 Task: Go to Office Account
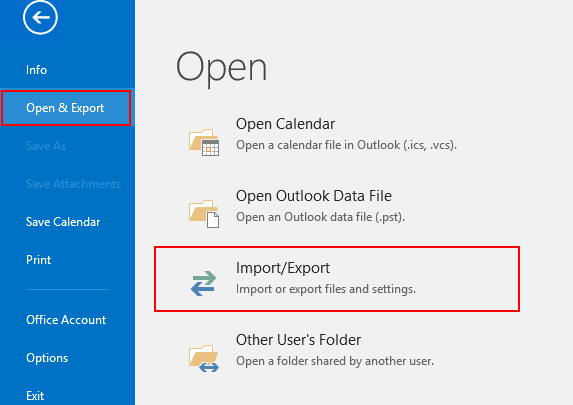[x=66, y=320]
